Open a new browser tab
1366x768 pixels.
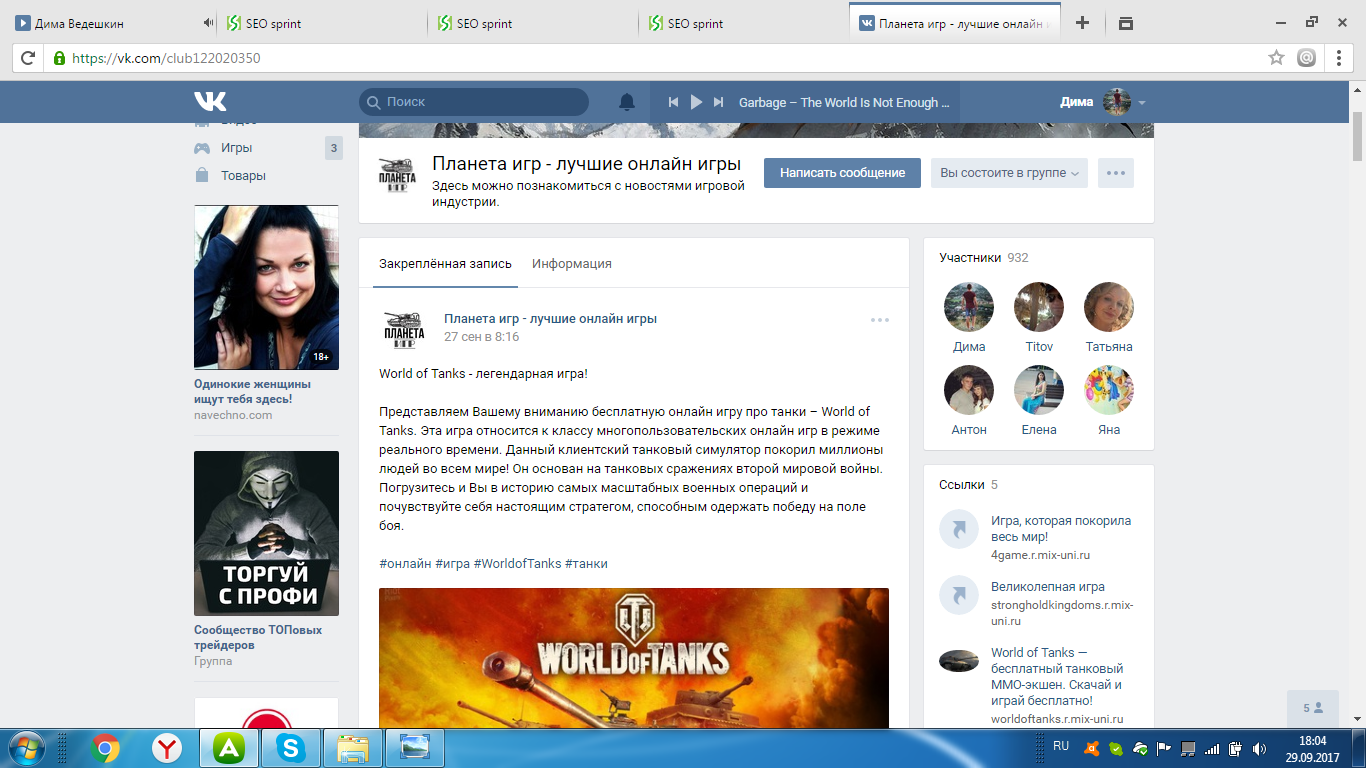pos(1082,23)
